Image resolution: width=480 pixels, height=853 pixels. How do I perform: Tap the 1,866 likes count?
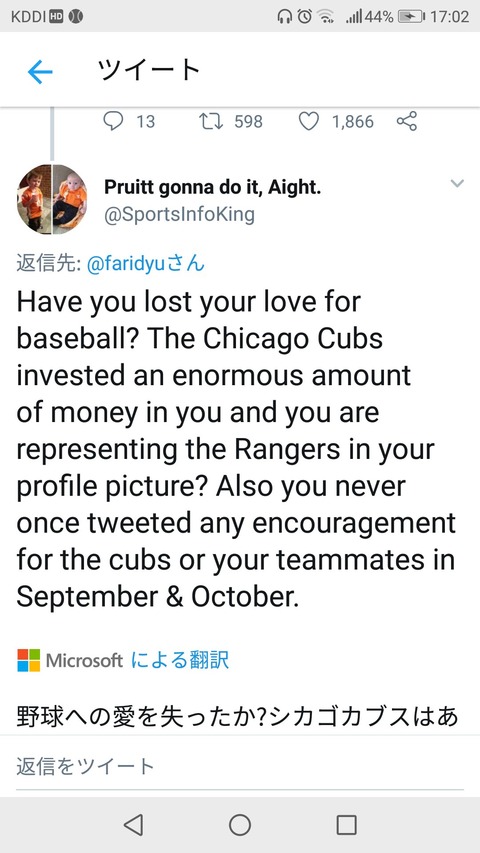353,121
